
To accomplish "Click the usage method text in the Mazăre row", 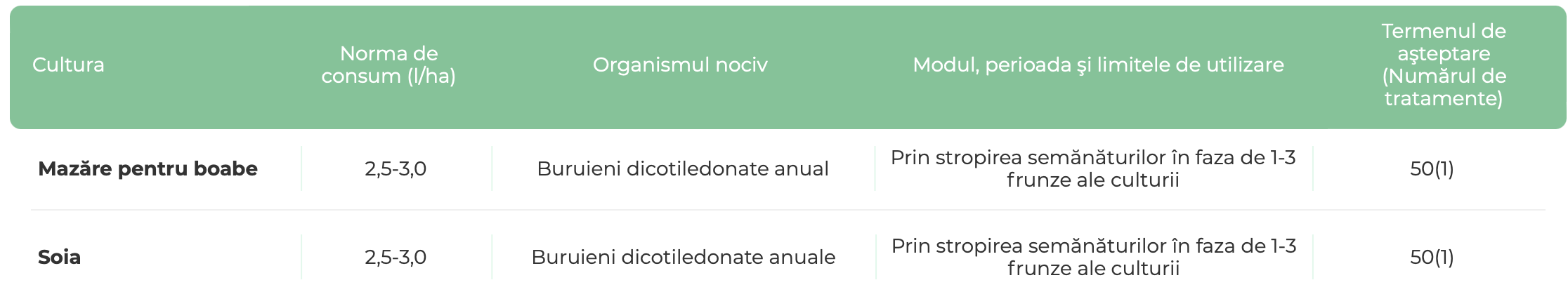I will (x=1093, y=169).
